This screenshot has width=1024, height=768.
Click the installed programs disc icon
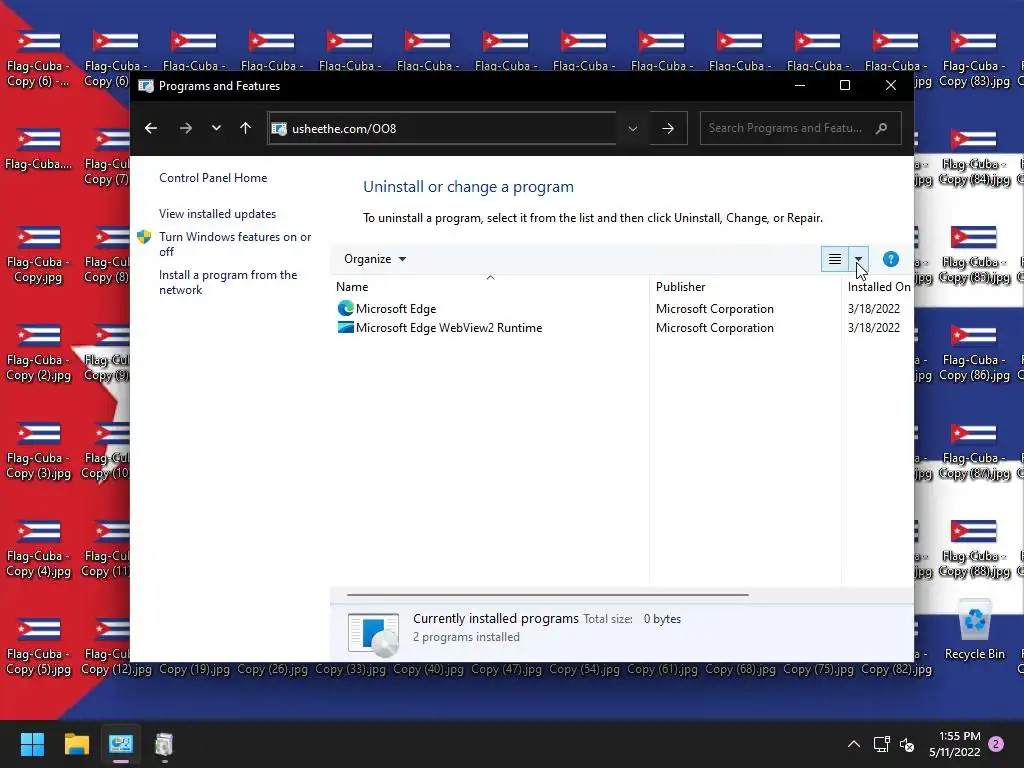(374, 633)
